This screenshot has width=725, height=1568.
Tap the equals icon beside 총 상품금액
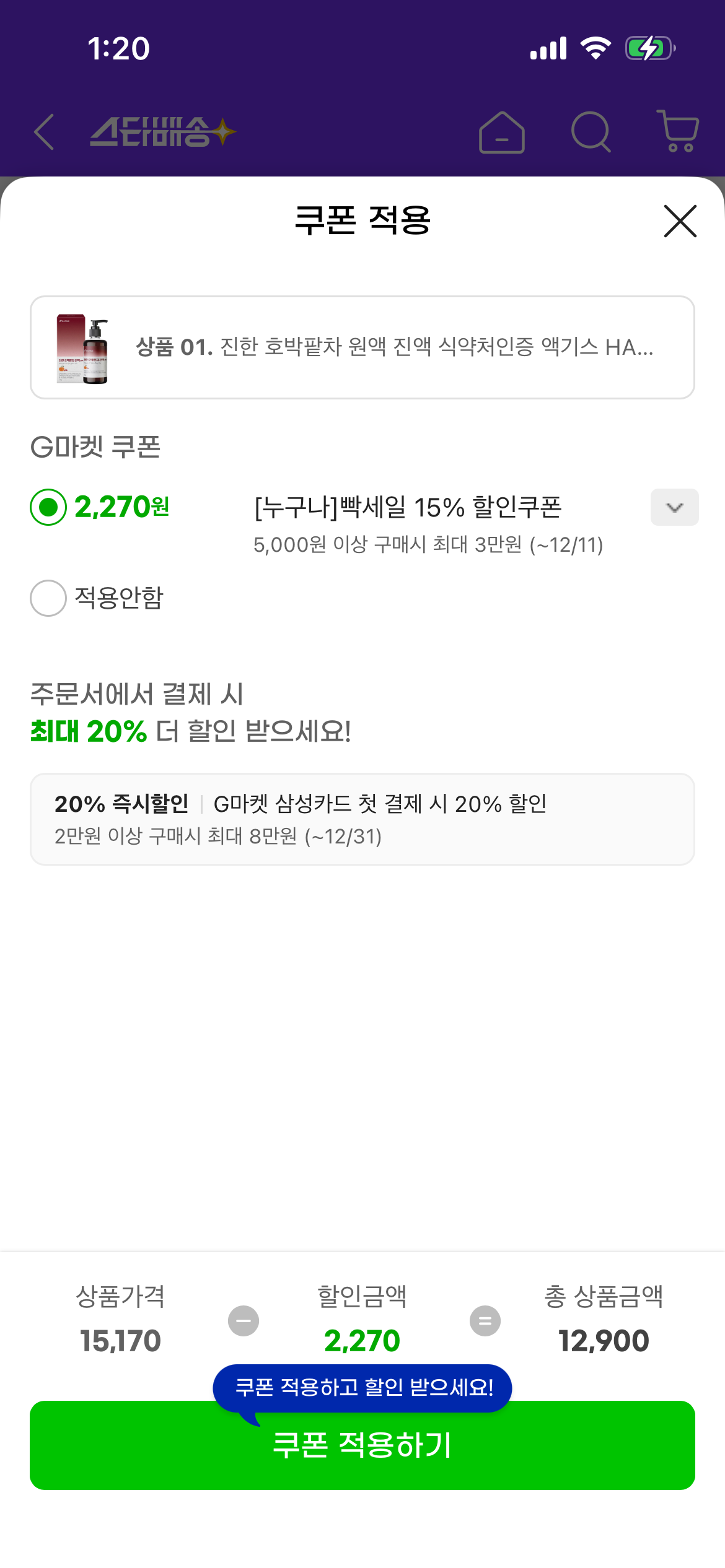pyautogui.click(x=485, y=1321)
